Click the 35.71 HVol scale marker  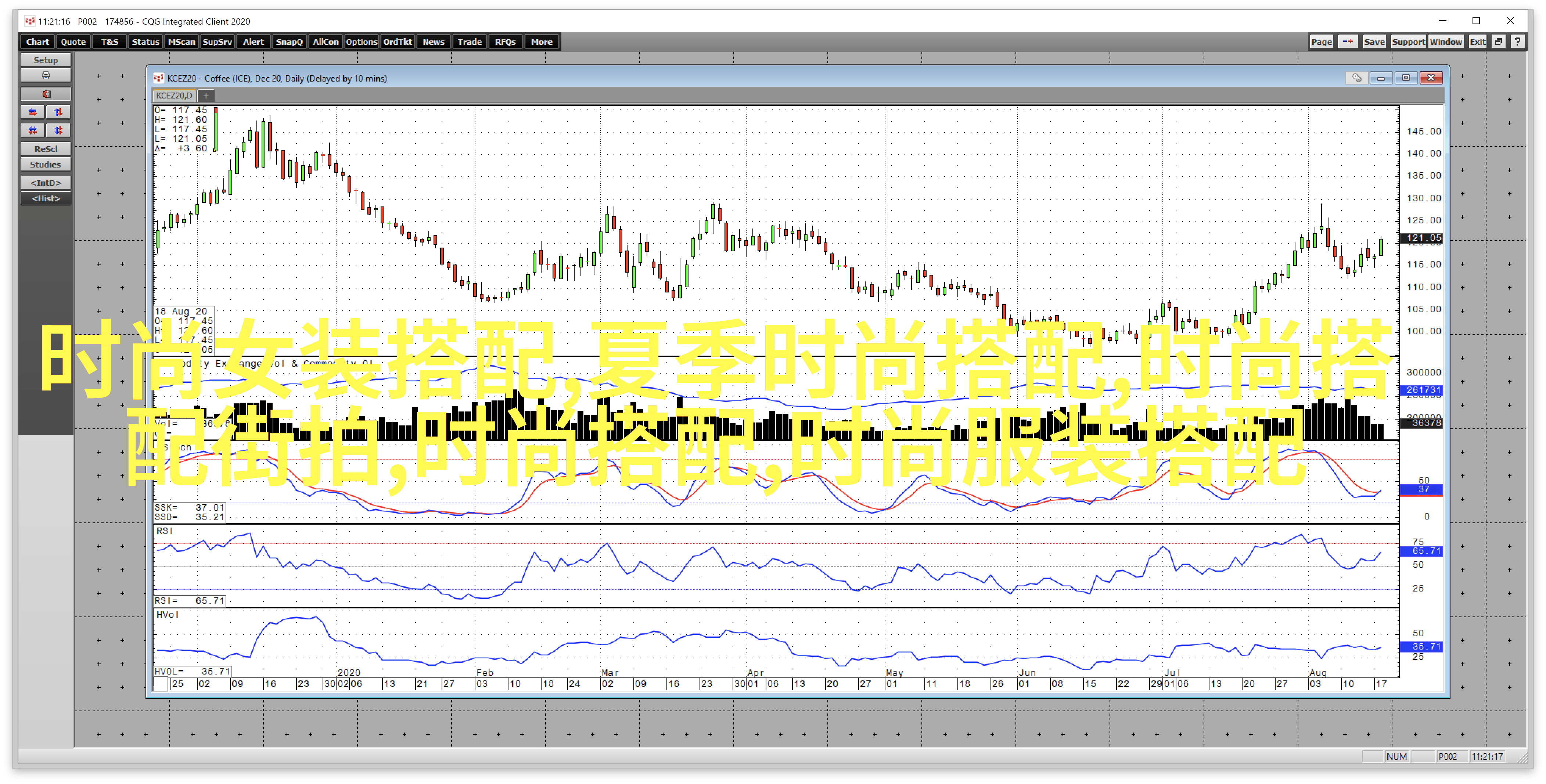[1422, 647]
